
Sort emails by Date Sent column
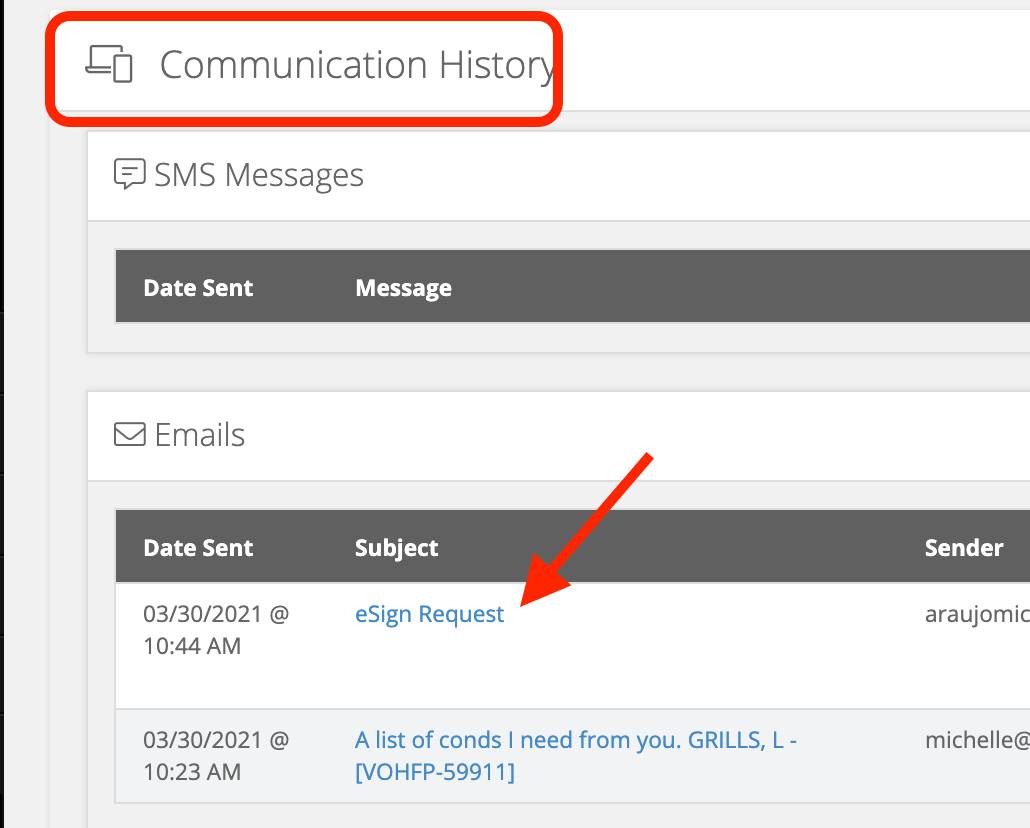(x=197, y=547)
